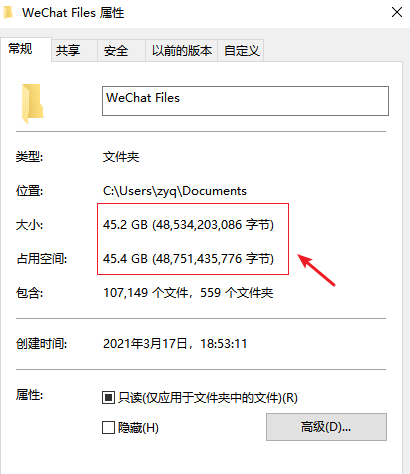Click the 文件夹 type value

121,157
